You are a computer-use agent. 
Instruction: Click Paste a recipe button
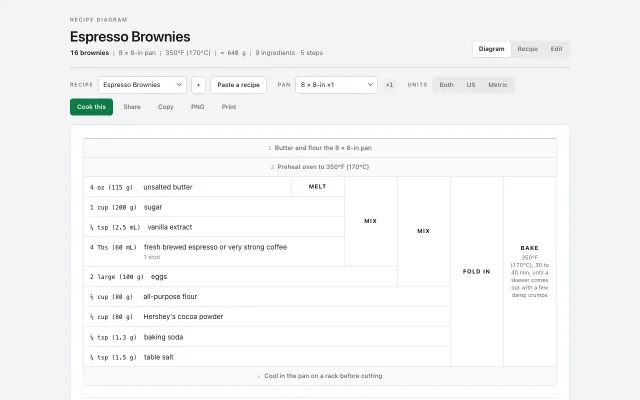click(x=238, y=85)
